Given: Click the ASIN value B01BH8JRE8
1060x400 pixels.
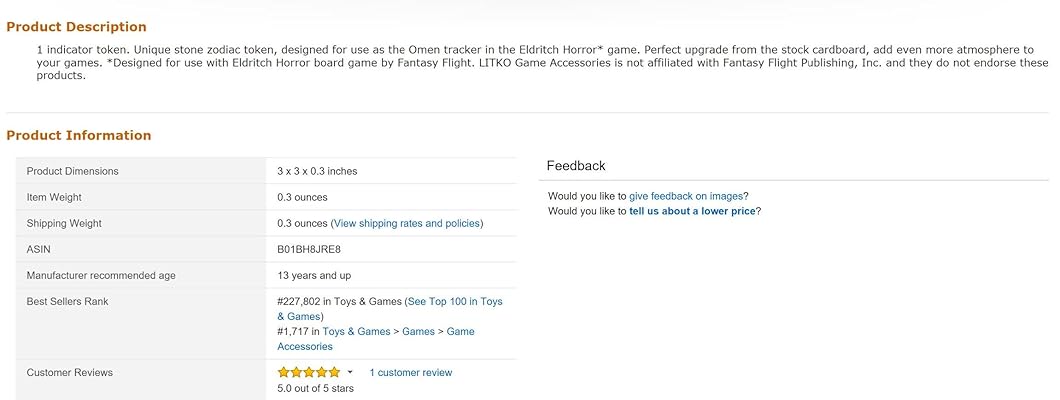Looking at the screenshot, I should coord(307,249).
